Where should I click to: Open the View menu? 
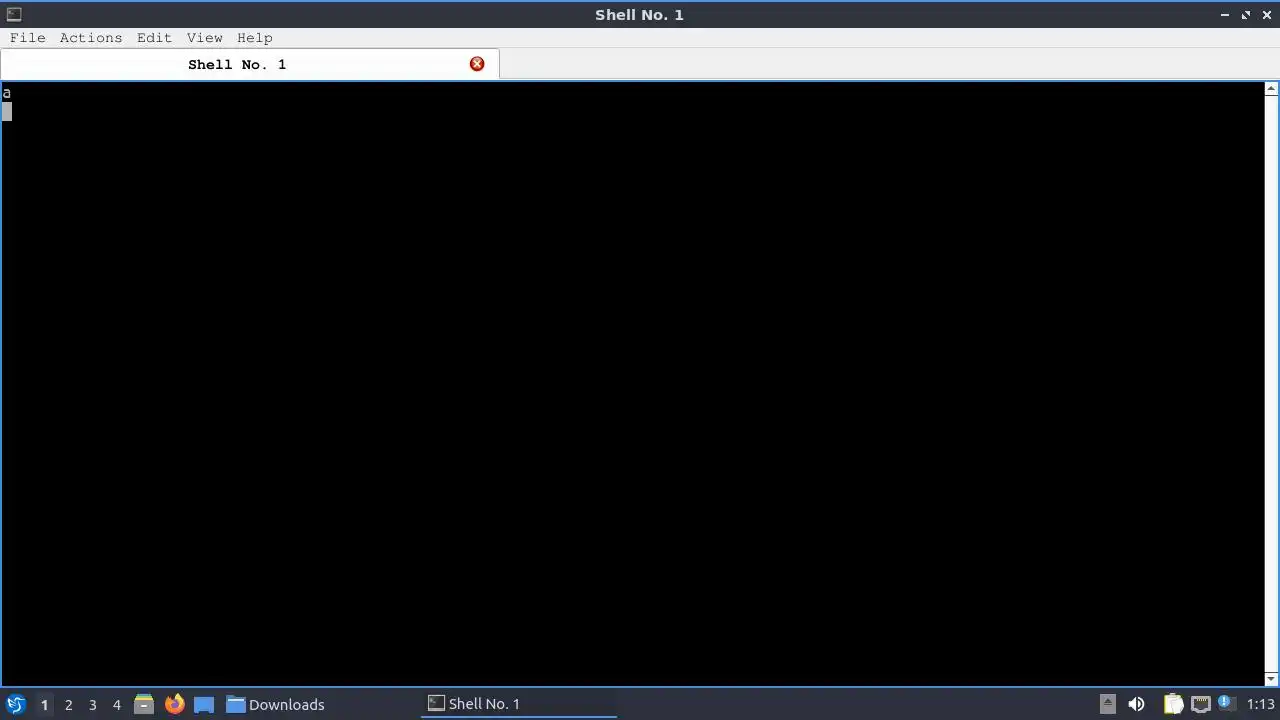(204, 38)
